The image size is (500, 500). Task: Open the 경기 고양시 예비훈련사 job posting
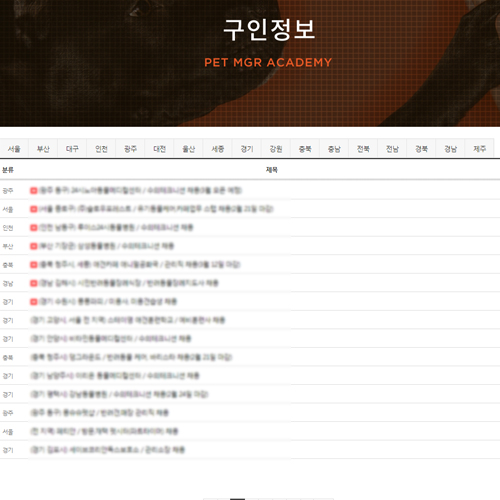(x=128, y=320)
